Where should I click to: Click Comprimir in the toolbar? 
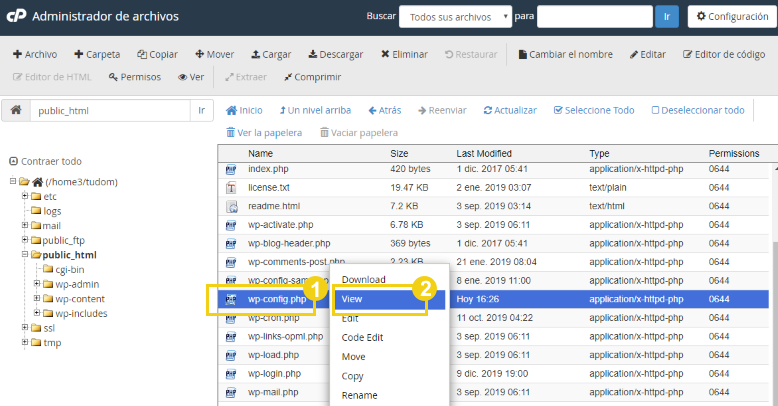click(x=313, y=77)
